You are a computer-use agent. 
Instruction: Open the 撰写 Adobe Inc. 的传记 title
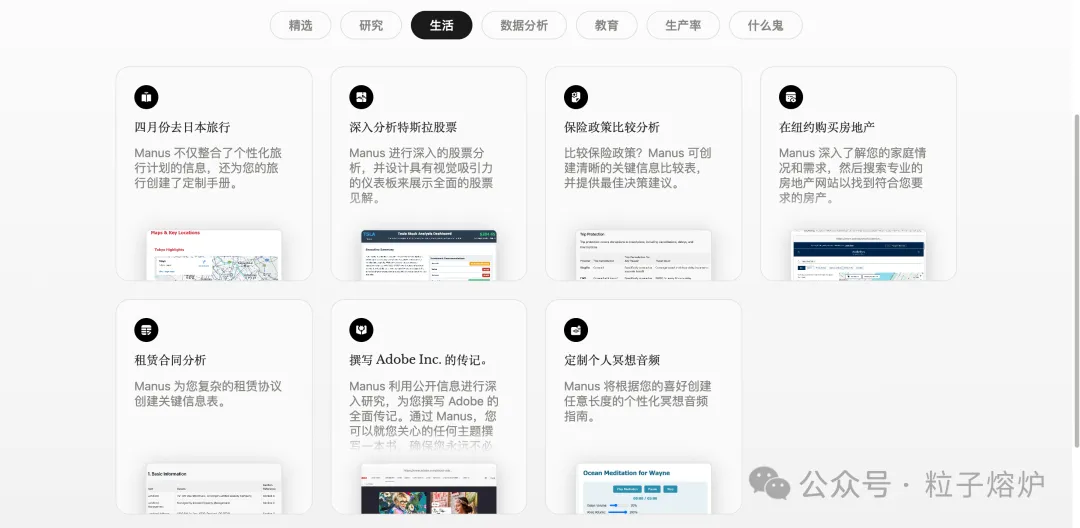[x=419, y=360]
